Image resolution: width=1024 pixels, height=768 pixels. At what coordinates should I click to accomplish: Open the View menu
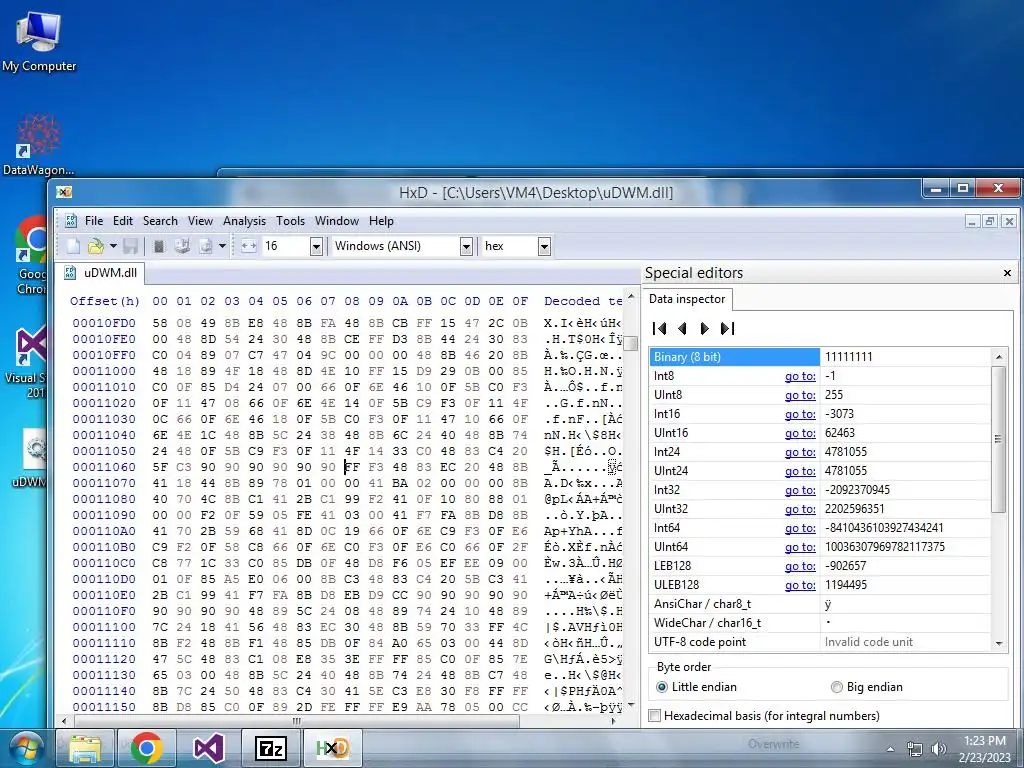(x=200, y=221)
